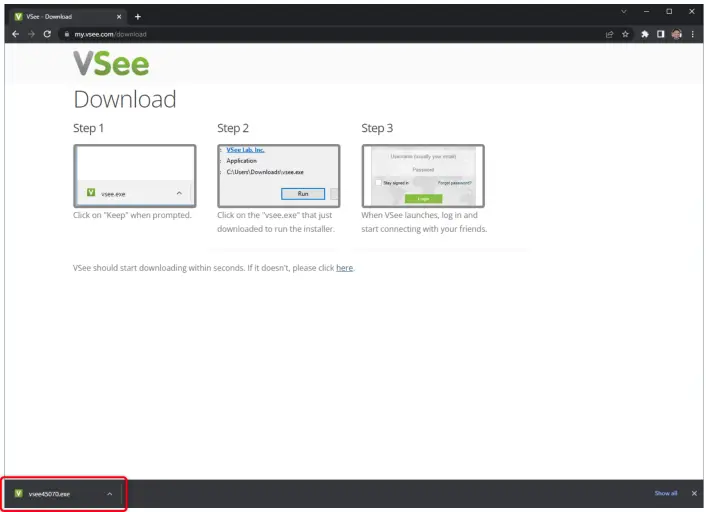
Task: Open Chrome's three-dot menu
Action: (x=692, y=34)
